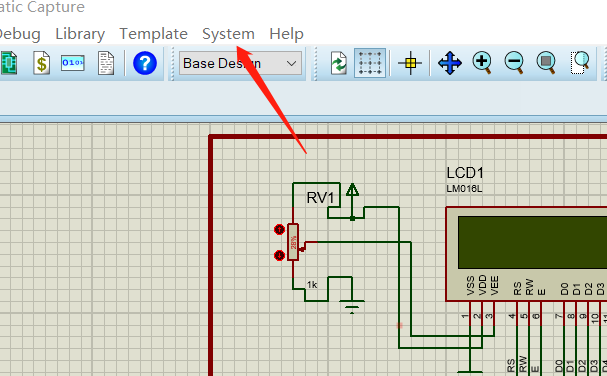Click the redraw display refresh icon

[x=339, y=63]
